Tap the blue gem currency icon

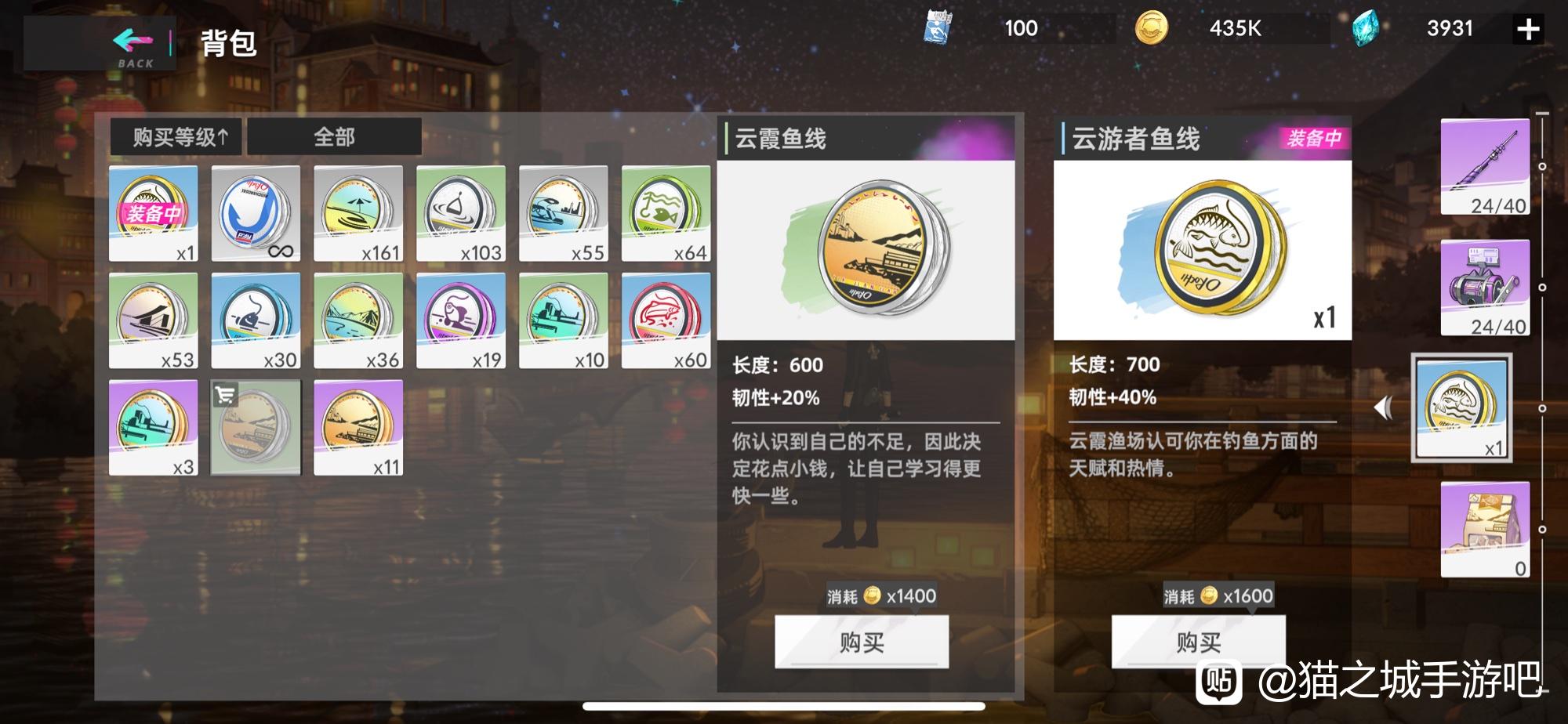(x=1367, y=29)
